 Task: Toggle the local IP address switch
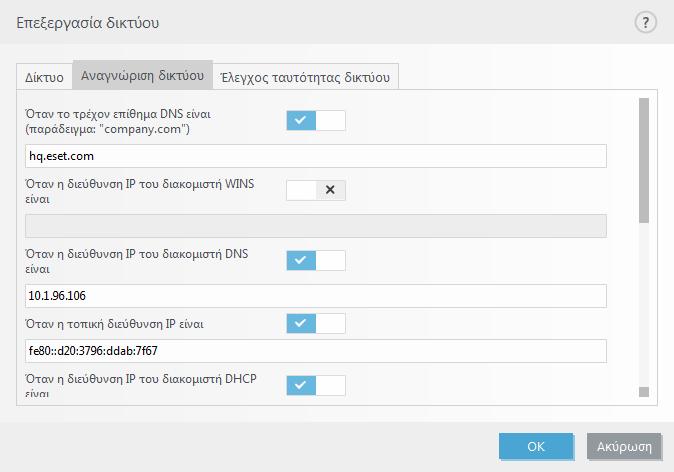pyautogui.click(x=316, y=323)
